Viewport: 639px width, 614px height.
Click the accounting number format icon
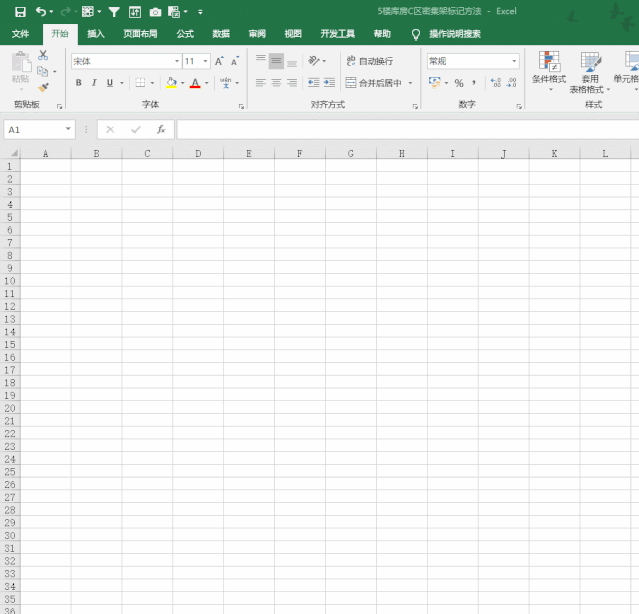point(434,82)
